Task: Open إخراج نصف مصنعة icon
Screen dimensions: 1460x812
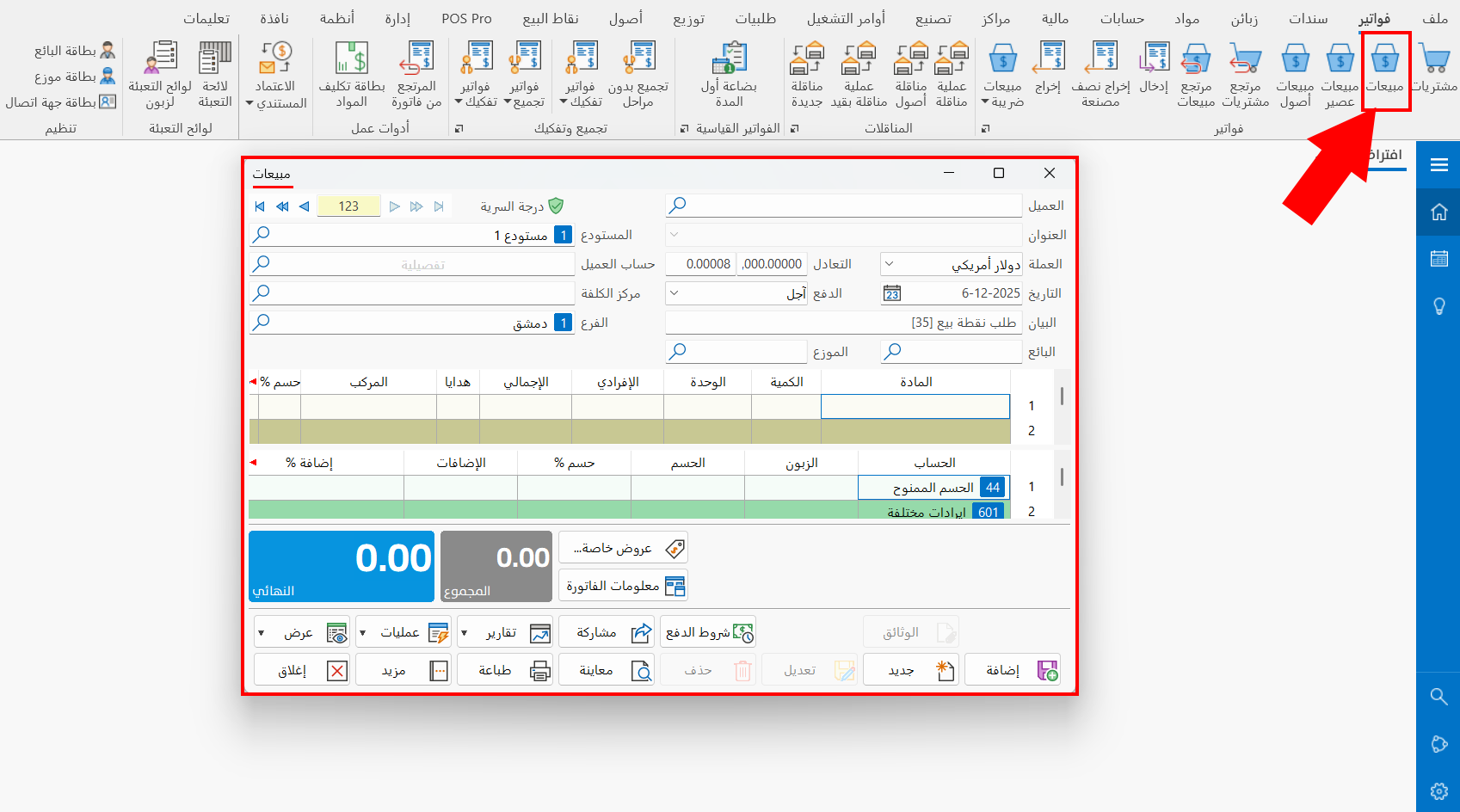Action: tap(1100, 76)
